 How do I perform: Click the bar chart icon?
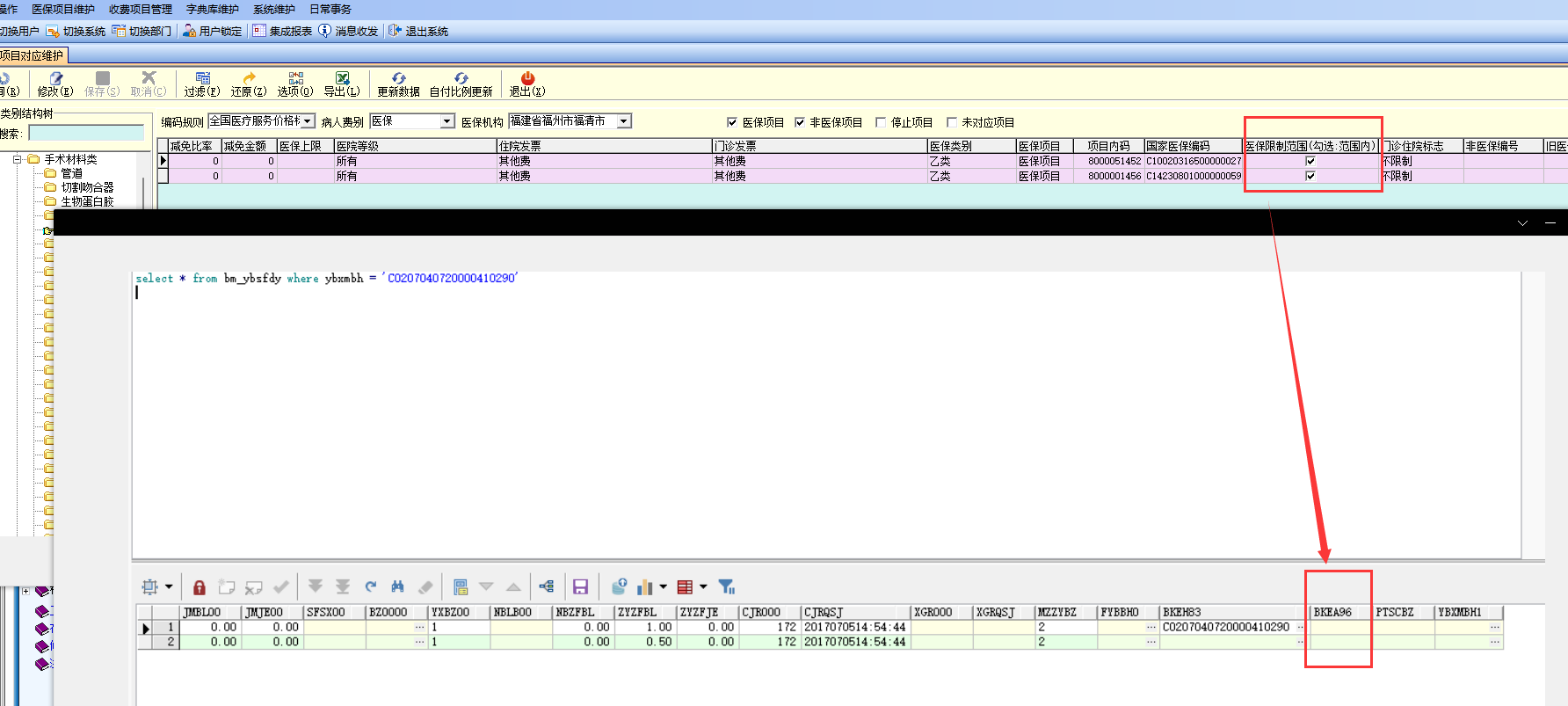click(645, 586)
